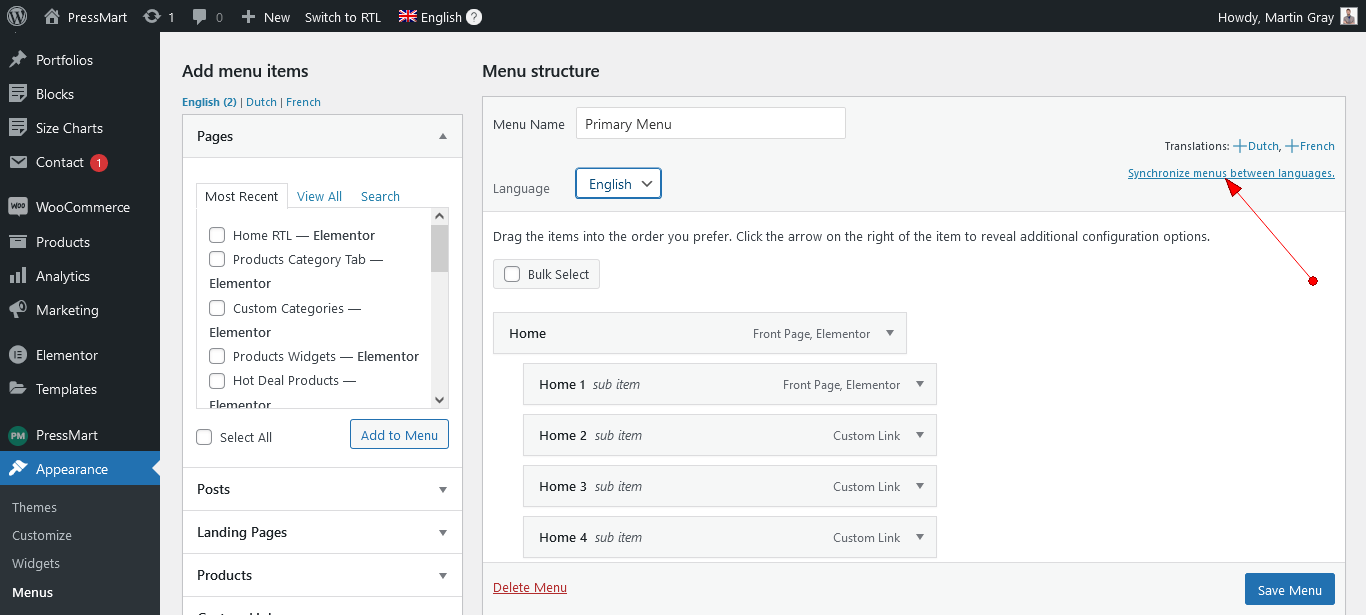The height and width of the screenshot is (615, 1366).
Task: Click the WooCommerce sidebar icon
Action: pos(18,207)
